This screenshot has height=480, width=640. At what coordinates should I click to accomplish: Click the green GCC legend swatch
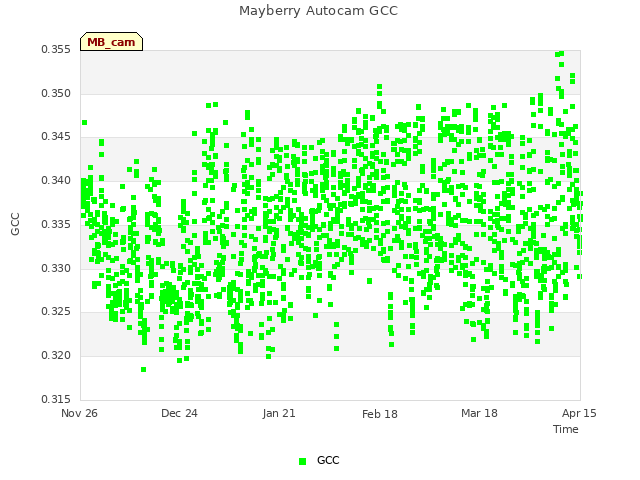point(302,461)
